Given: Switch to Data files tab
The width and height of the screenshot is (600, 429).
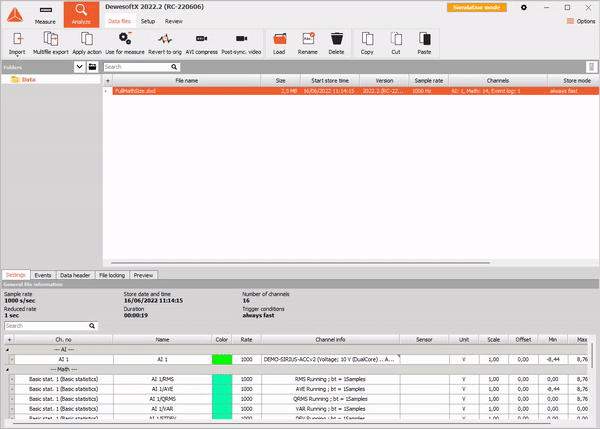Looking at the screenshot, I should click(119, 21).
